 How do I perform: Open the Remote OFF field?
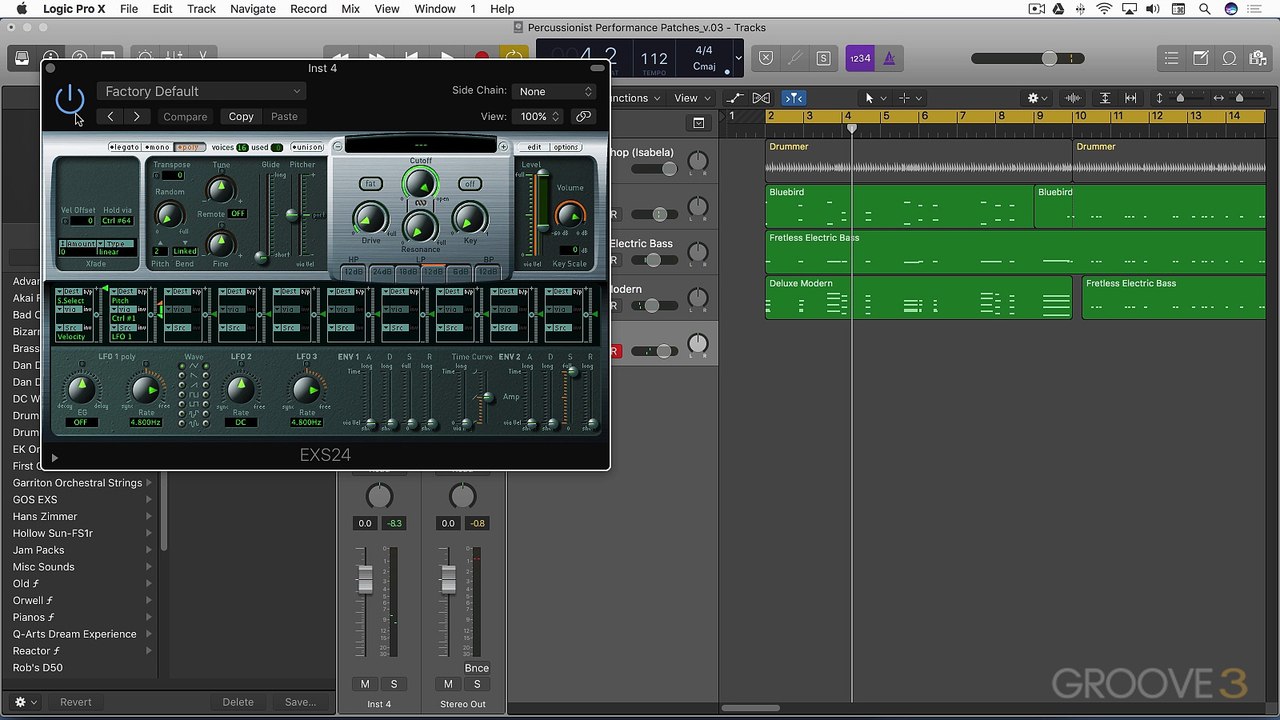[237, 214]
